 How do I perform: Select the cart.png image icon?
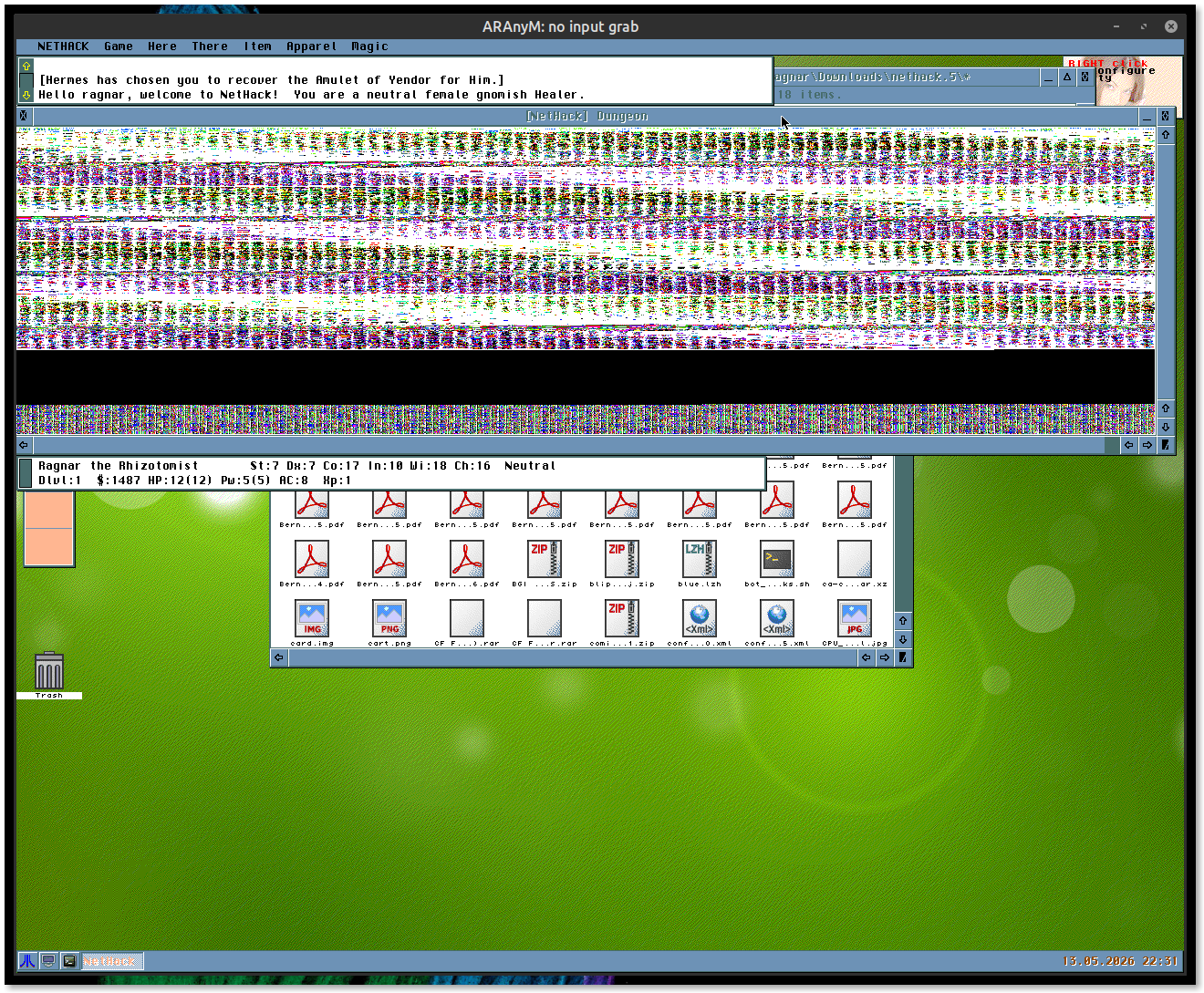click(389, 618)
